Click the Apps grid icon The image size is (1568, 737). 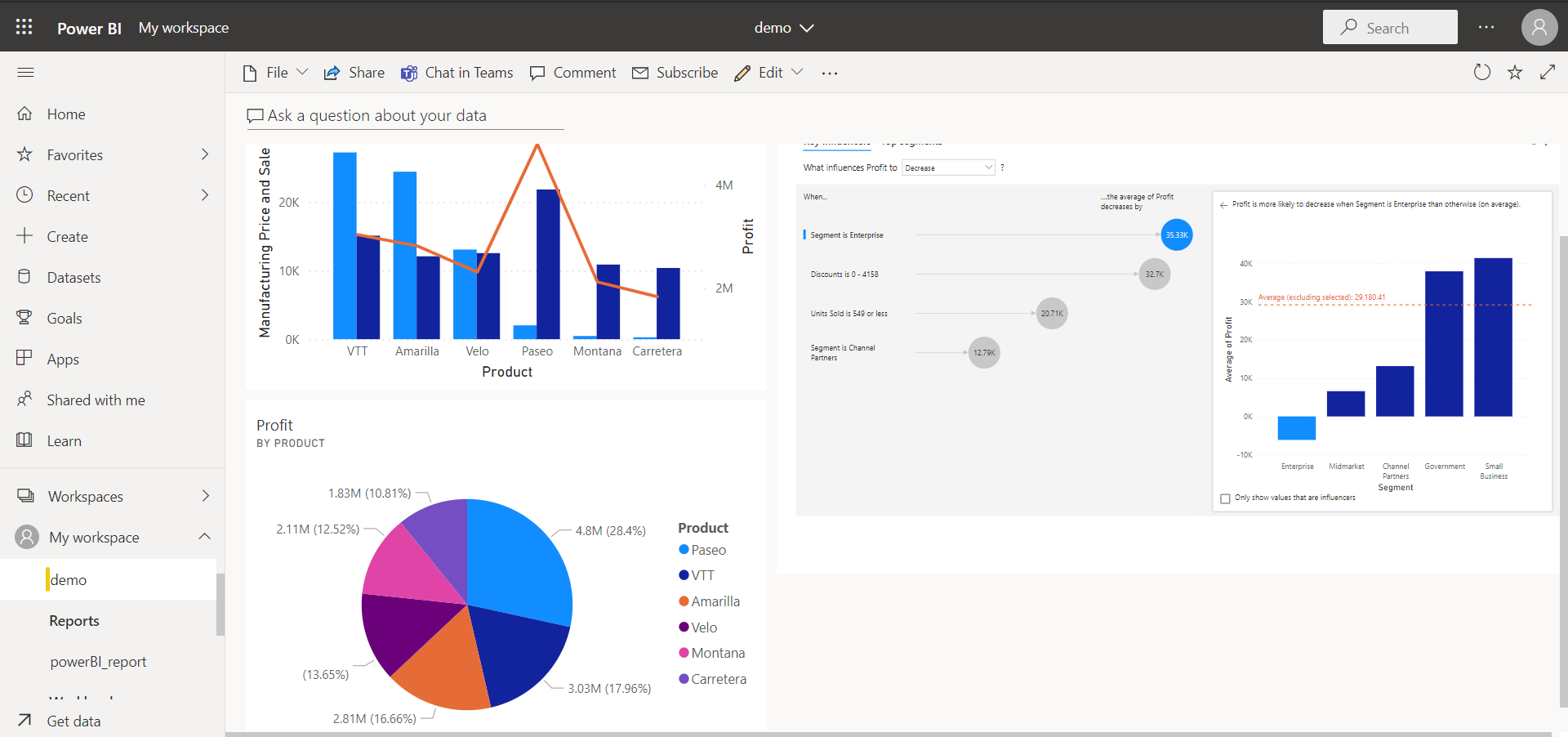[x=24, y=359]
